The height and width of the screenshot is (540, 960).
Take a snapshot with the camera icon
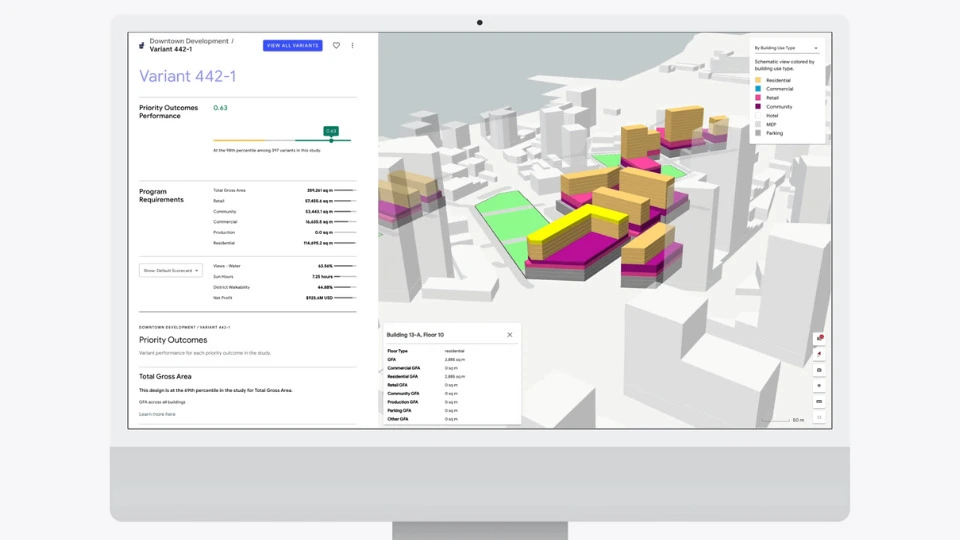[819, 369]
